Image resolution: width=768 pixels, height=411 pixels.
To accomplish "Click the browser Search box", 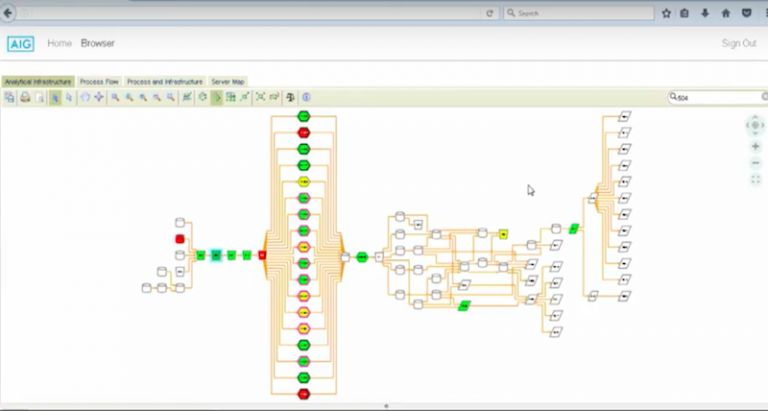I will coord(580,13).
